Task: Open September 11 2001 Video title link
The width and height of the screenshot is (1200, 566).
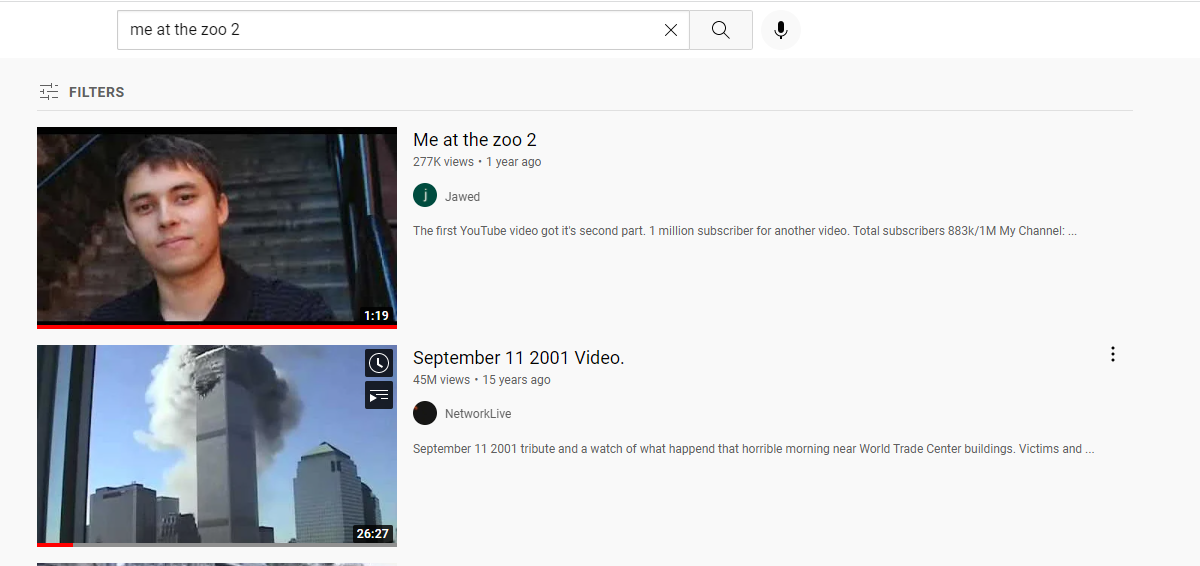Action: 519,358
